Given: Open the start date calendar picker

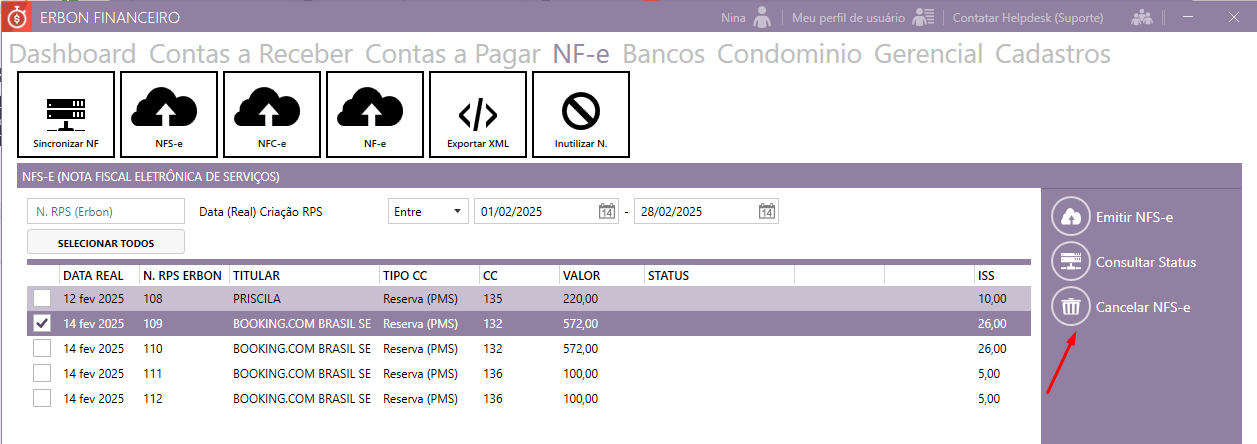Looking at the screenshot, I should pyautogui.click(x=606, y=212).
